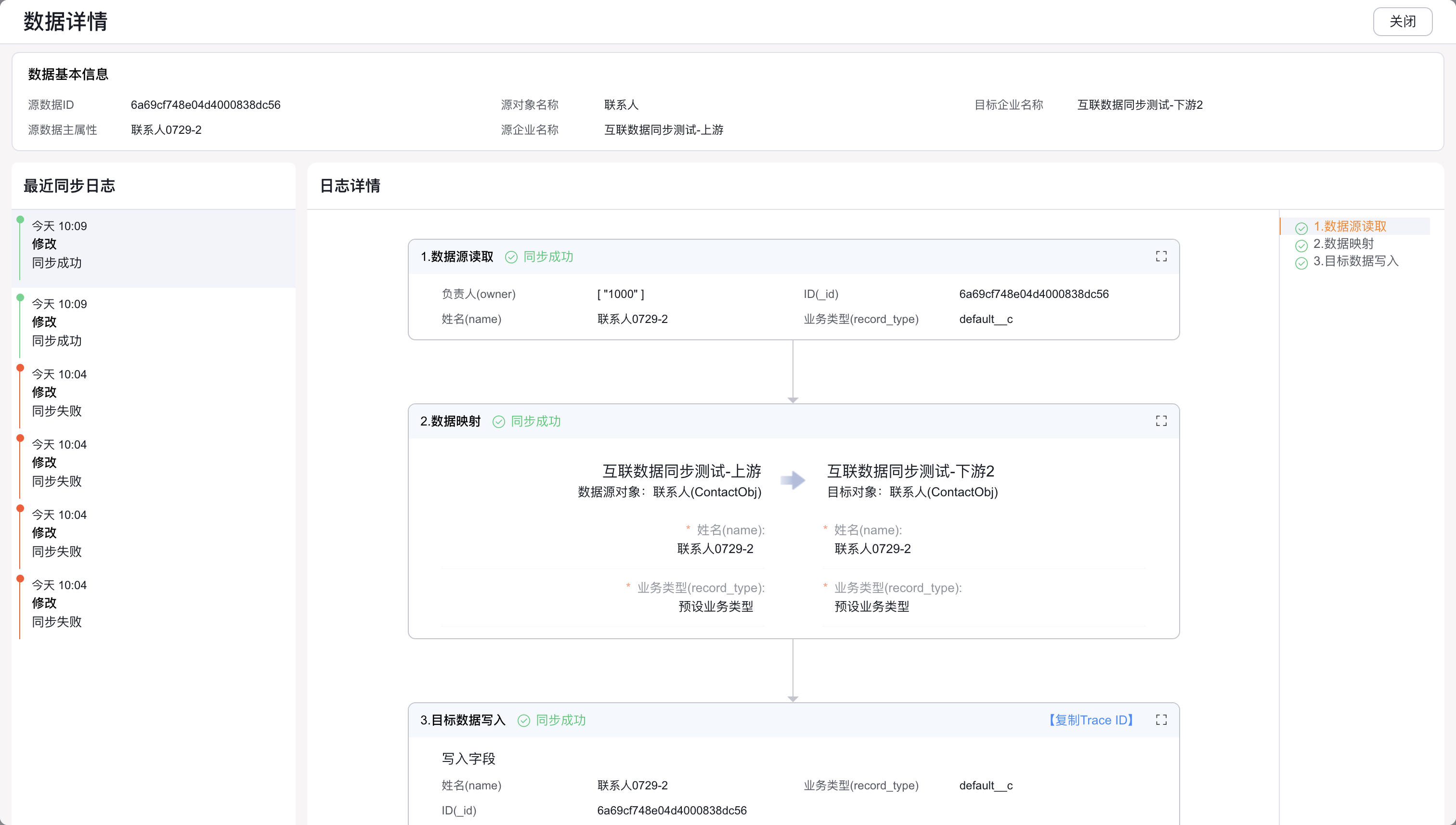Click the success check icon beside 3.目标数据写入 header
This screenshot has height=825, width=1456.
point(524,720)
